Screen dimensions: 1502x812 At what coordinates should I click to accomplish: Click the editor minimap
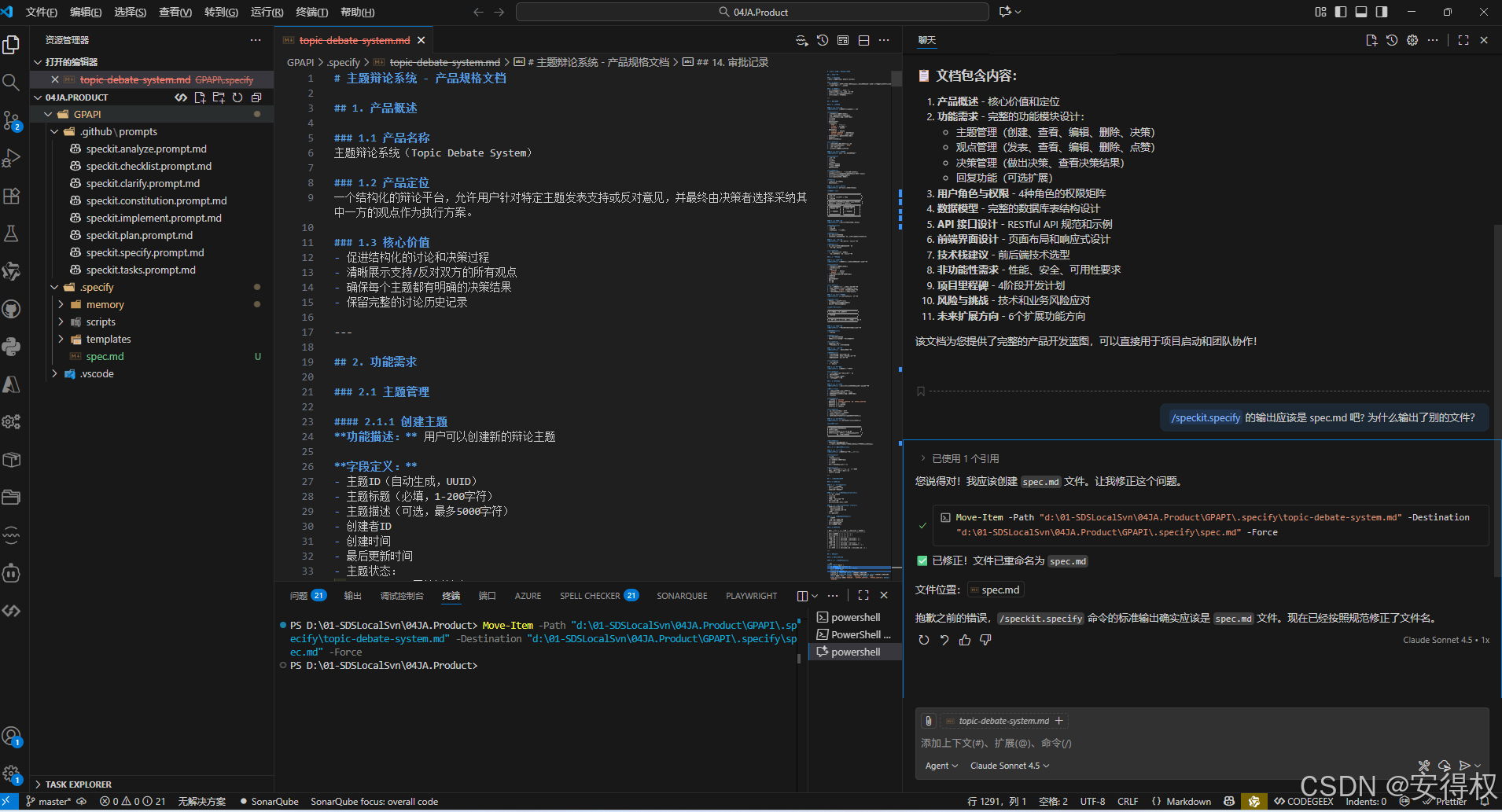click(x=857, y=324)
